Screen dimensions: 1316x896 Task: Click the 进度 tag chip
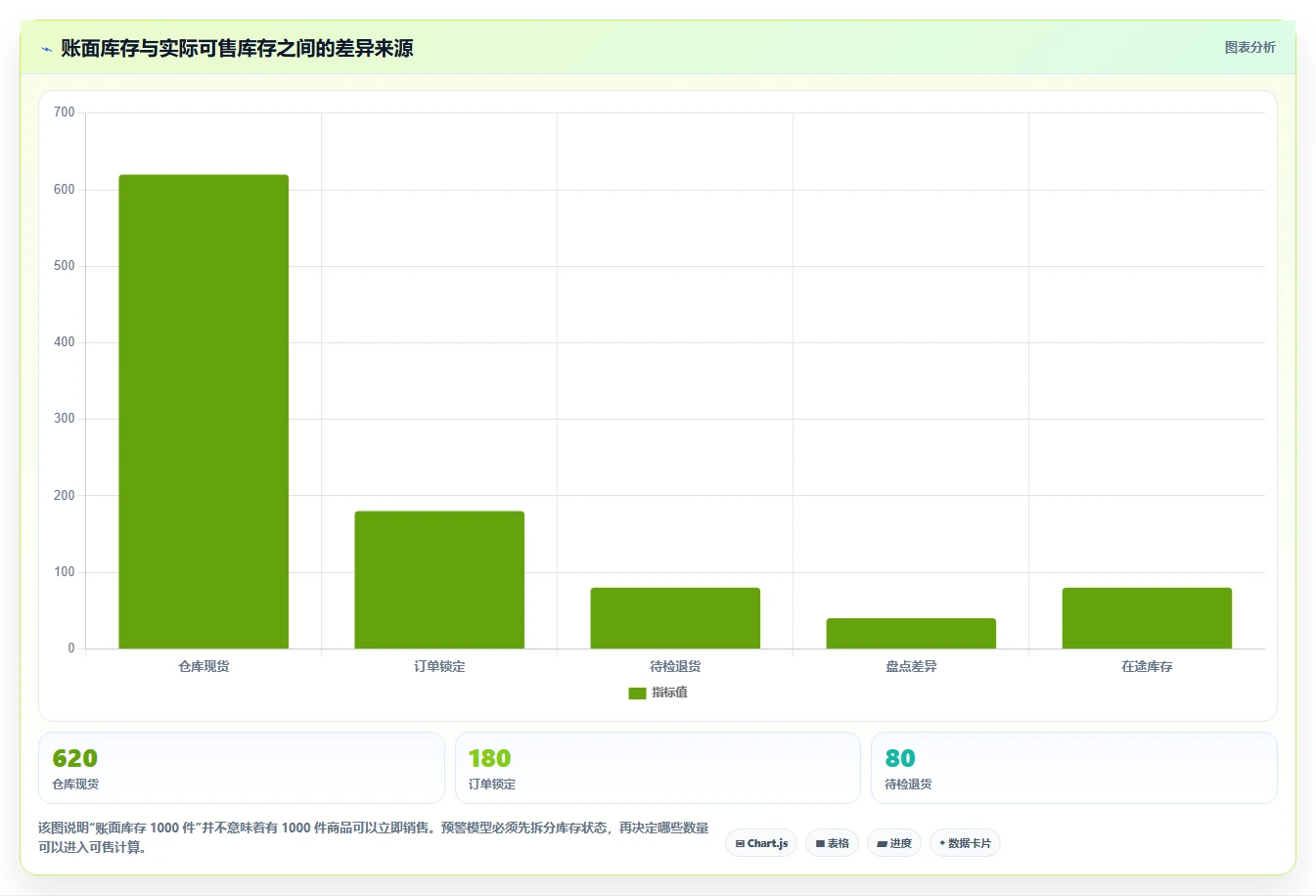click(x=894, y=843)
